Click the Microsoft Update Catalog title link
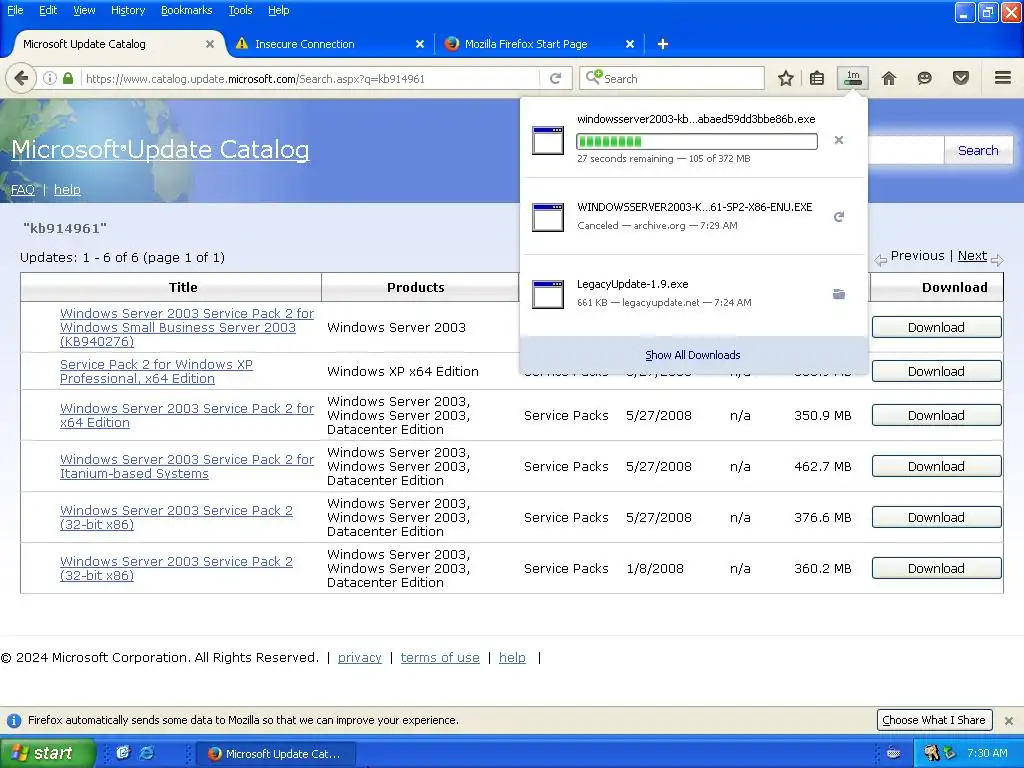Viewport: 1024px width, 768px height. point(160,150)
